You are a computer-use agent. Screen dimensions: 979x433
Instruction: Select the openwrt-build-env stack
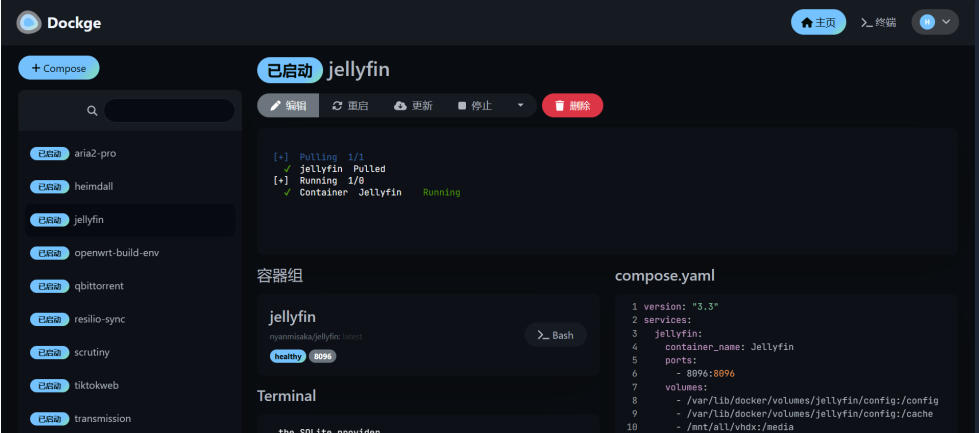[x=130, y=253]
